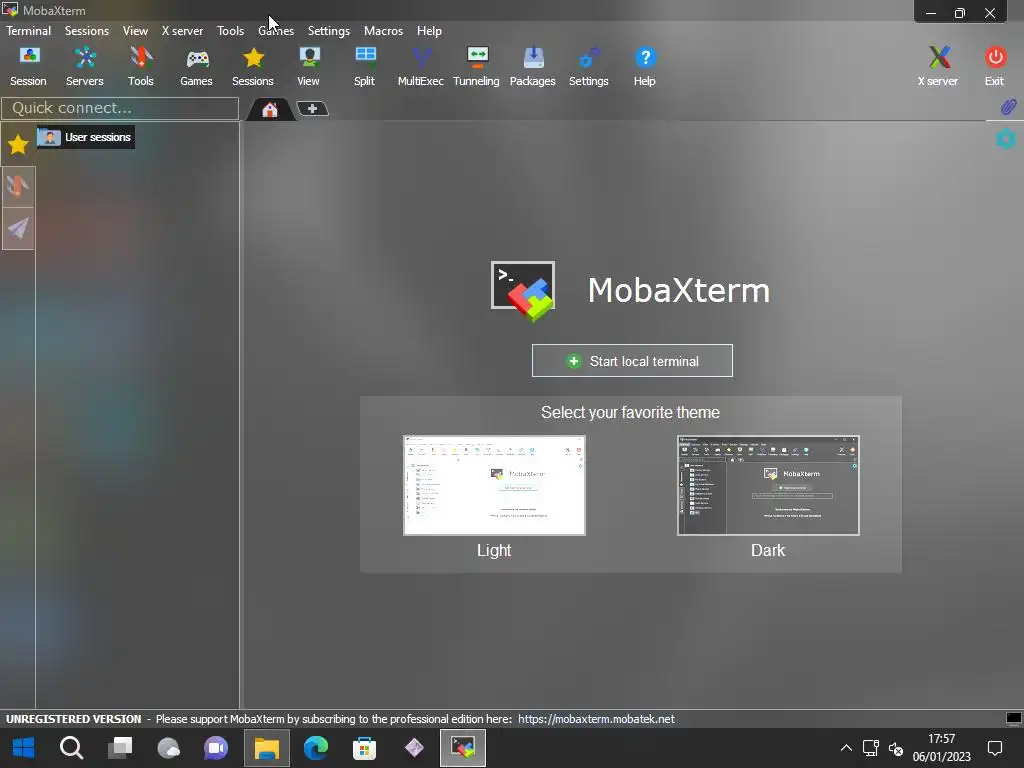The height and width of the screenshot is (768, 1024).
Task: Select the User sessions tree item
Action: pos(86,137)
